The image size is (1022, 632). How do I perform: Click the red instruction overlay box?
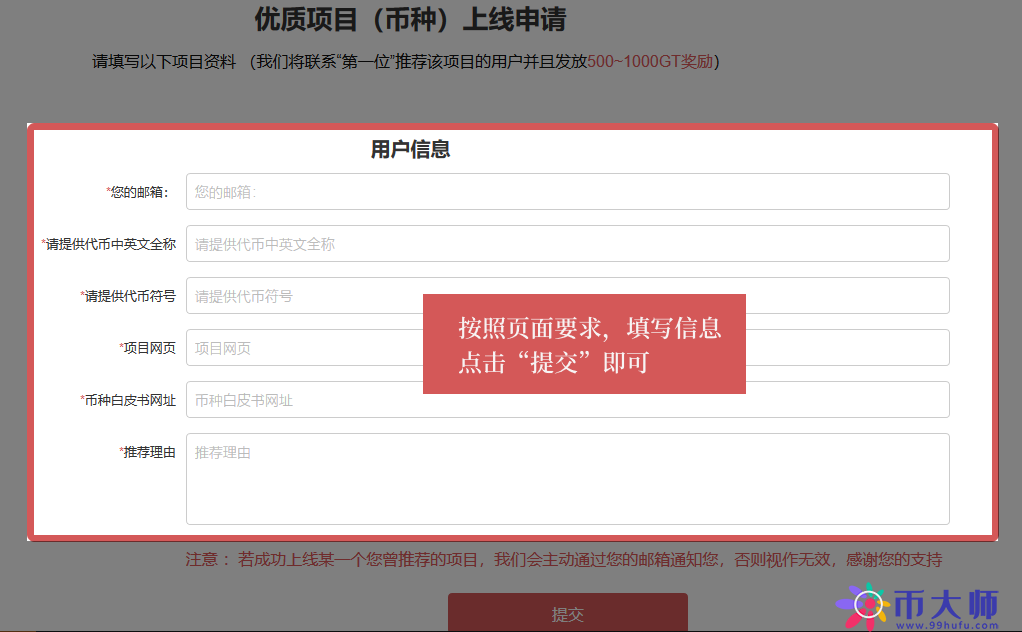585,343
